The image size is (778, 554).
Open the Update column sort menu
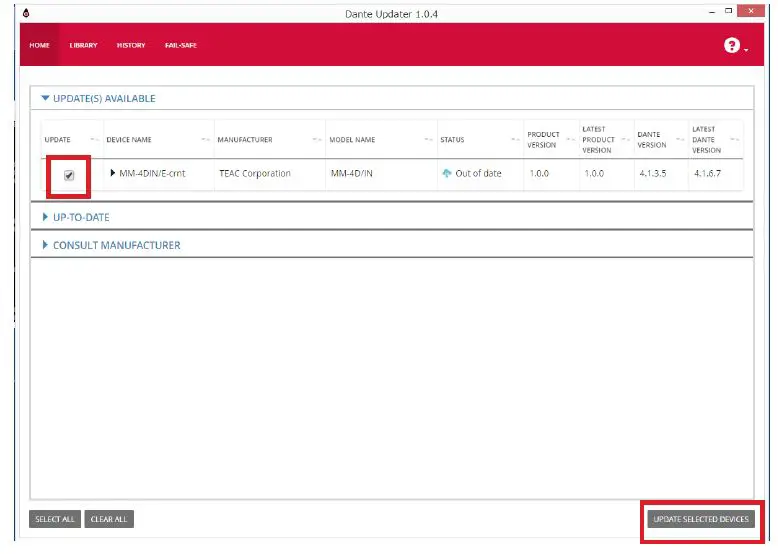(94, 139)
